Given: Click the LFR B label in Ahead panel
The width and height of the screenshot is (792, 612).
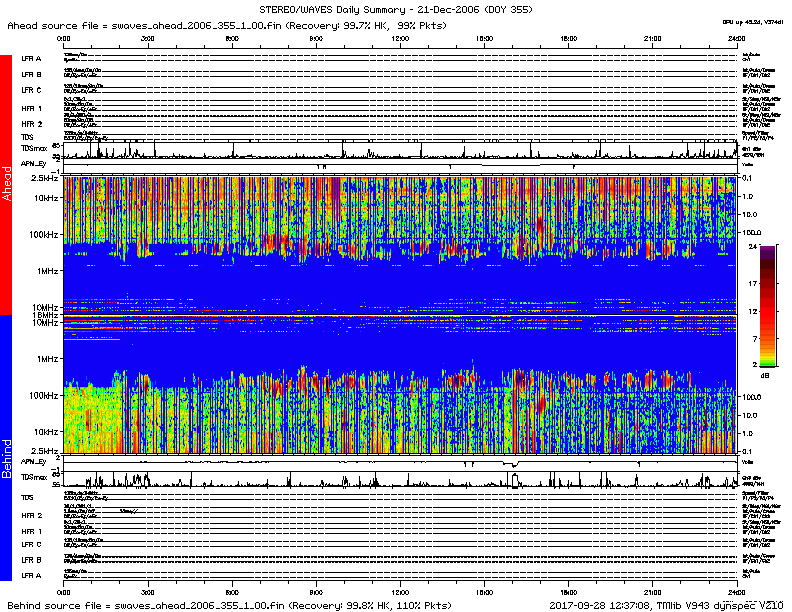Looking at the screenshot, I should pyautogui.click(x=31, y=74).
